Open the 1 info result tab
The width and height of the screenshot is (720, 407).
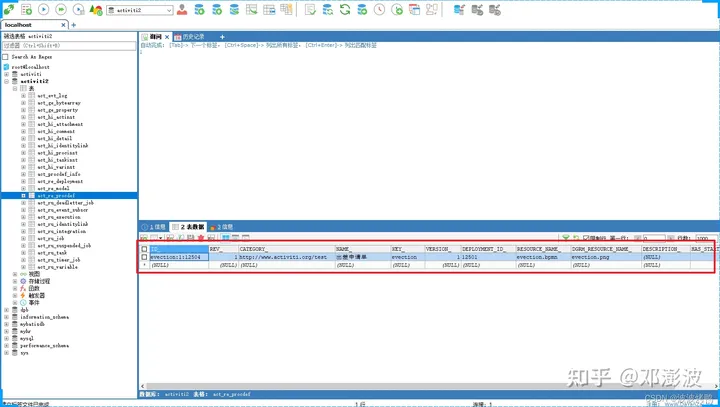pos(154,227)
